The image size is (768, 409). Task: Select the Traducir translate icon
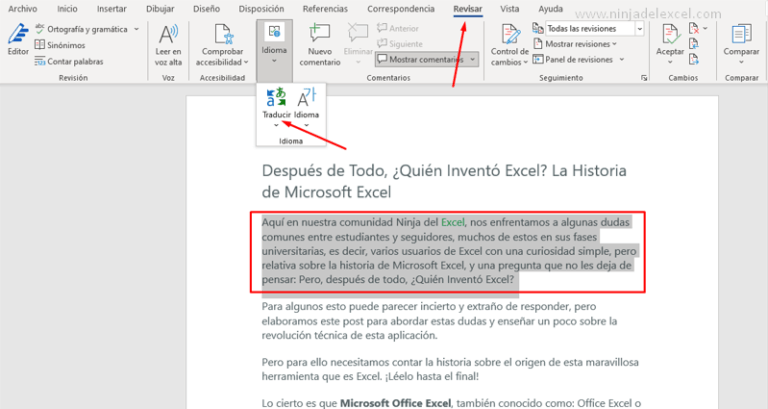[x=276, y=97]
